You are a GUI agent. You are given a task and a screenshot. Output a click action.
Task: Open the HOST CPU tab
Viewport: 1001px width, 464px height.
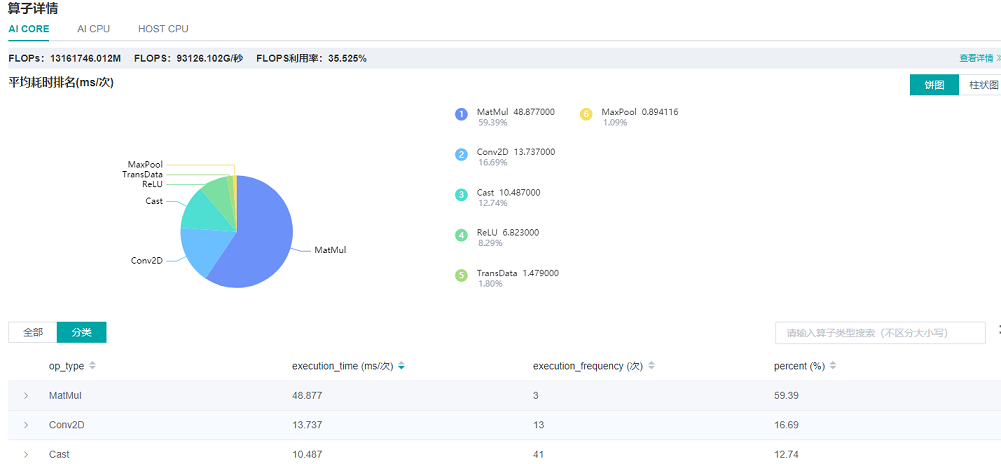point(163,29)
